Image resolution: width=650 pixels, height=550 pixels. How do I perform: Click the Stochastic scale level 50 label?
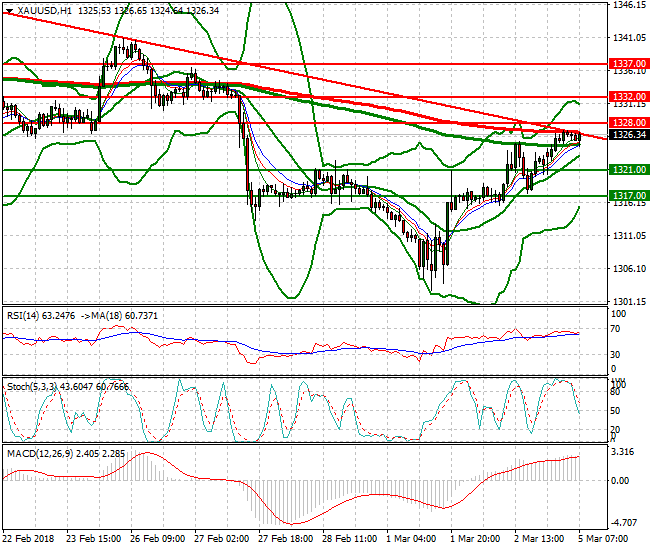616,411
